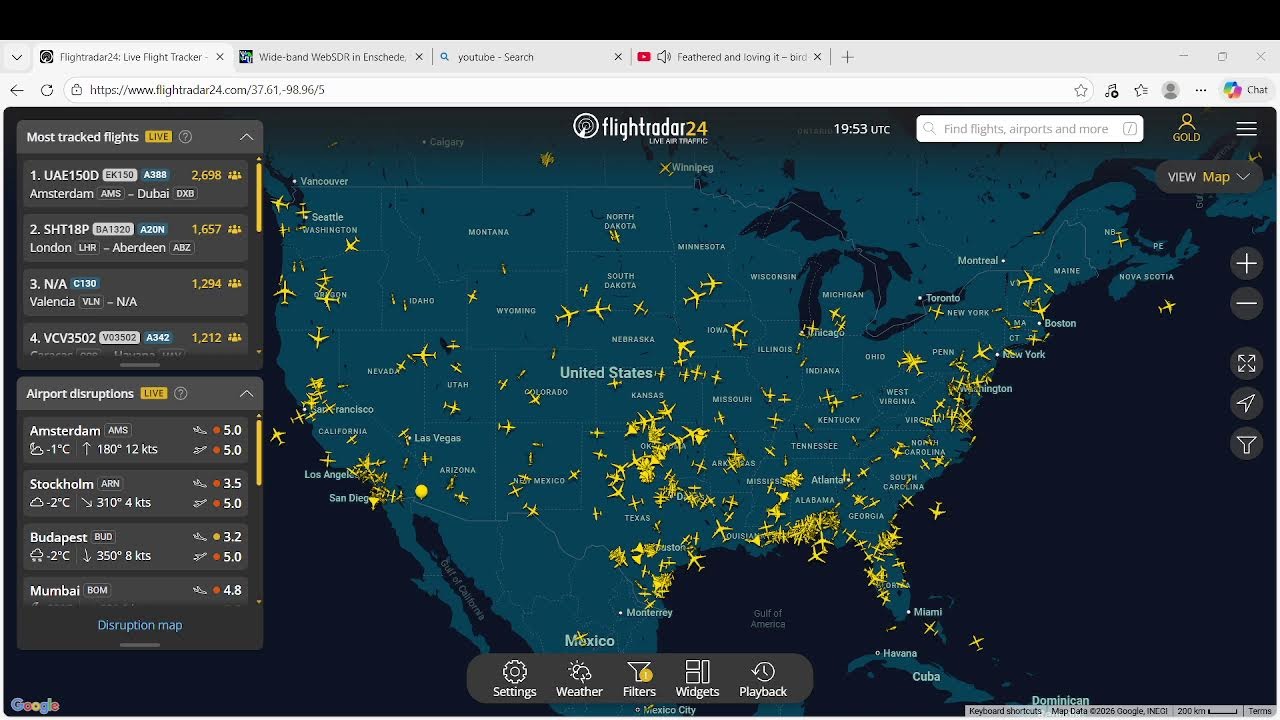
Task: Open map Terms link
Action: [1260, 711]
